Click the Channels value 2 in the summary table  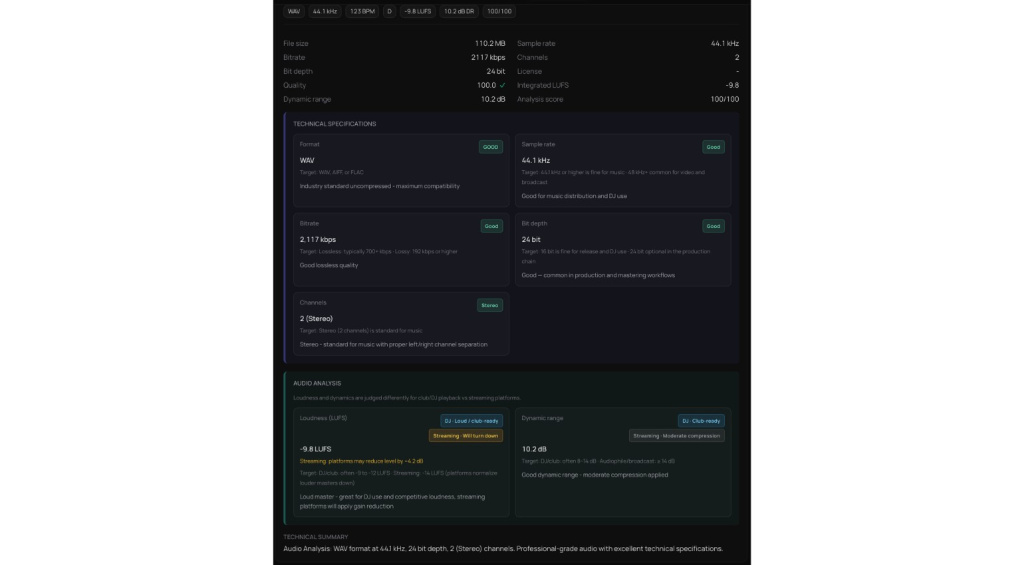737,57
